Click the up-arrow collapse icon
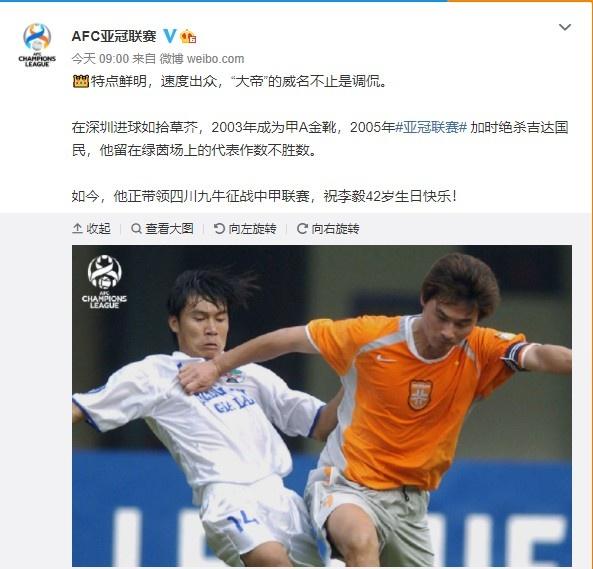The height and width of the screenshot is (569, 593). [x=77, y=228]
